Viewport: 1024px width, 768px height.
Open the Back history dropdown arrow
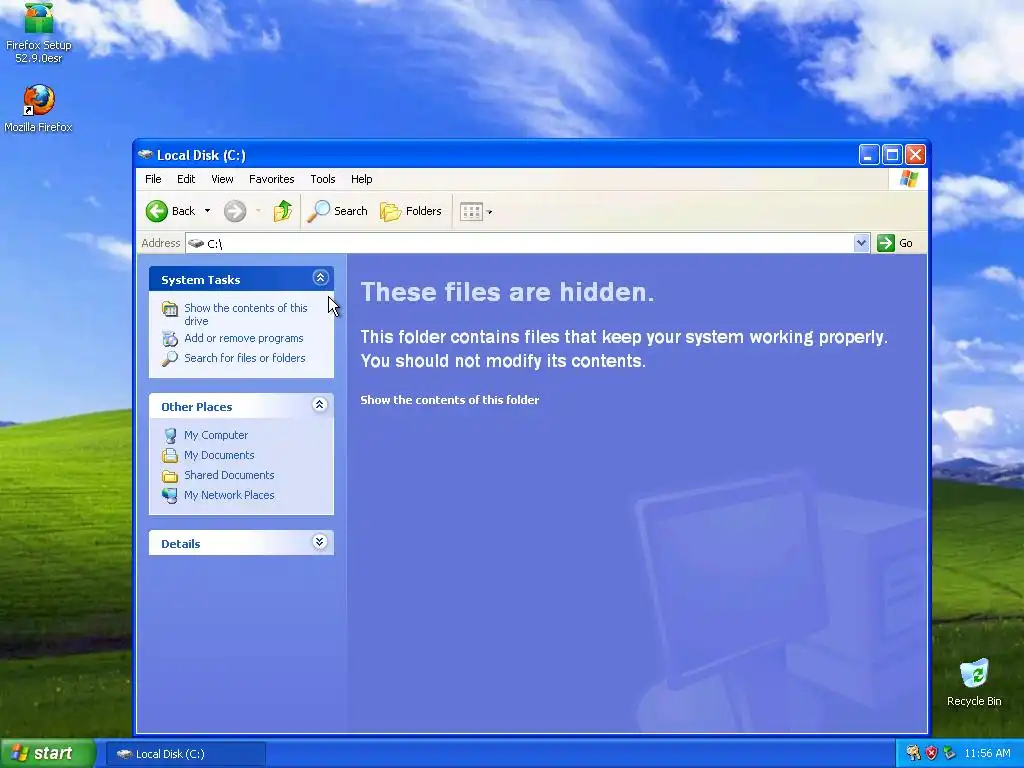click(x=208, y=211)
